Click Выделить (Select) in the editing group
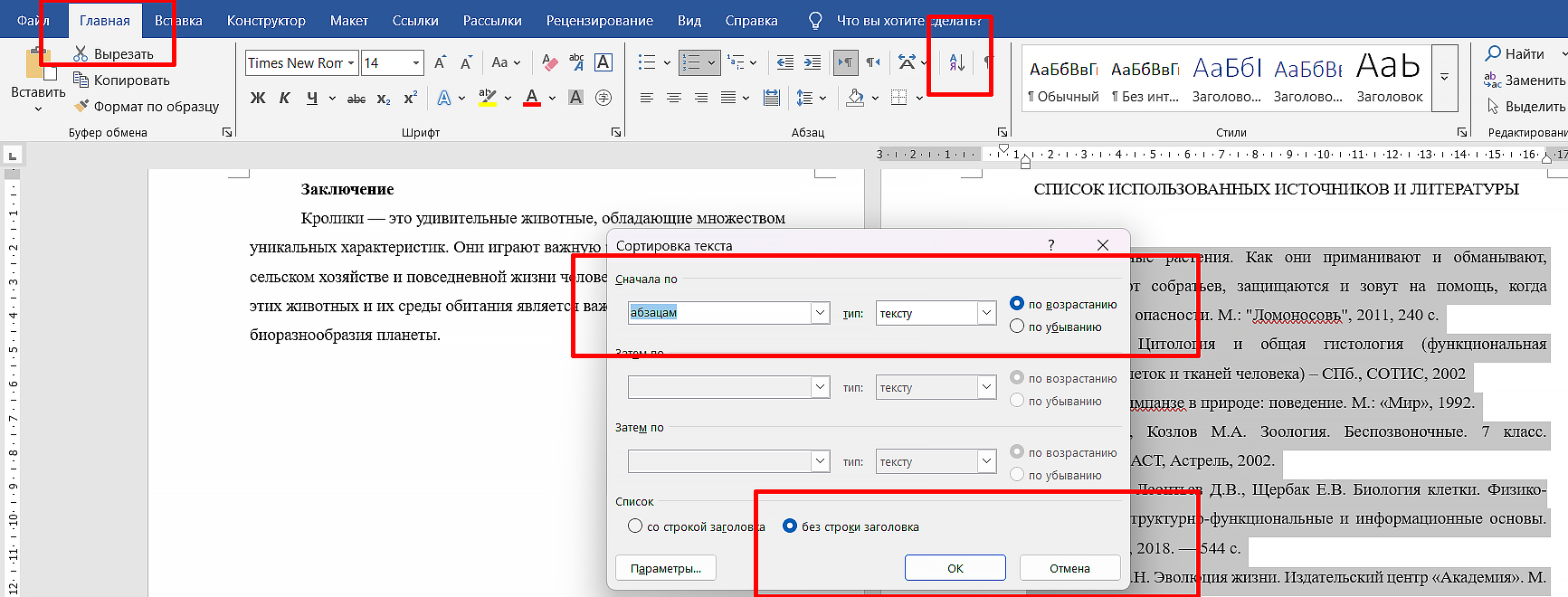Viewport: 1568px width, 597px height. (1525, 106)
